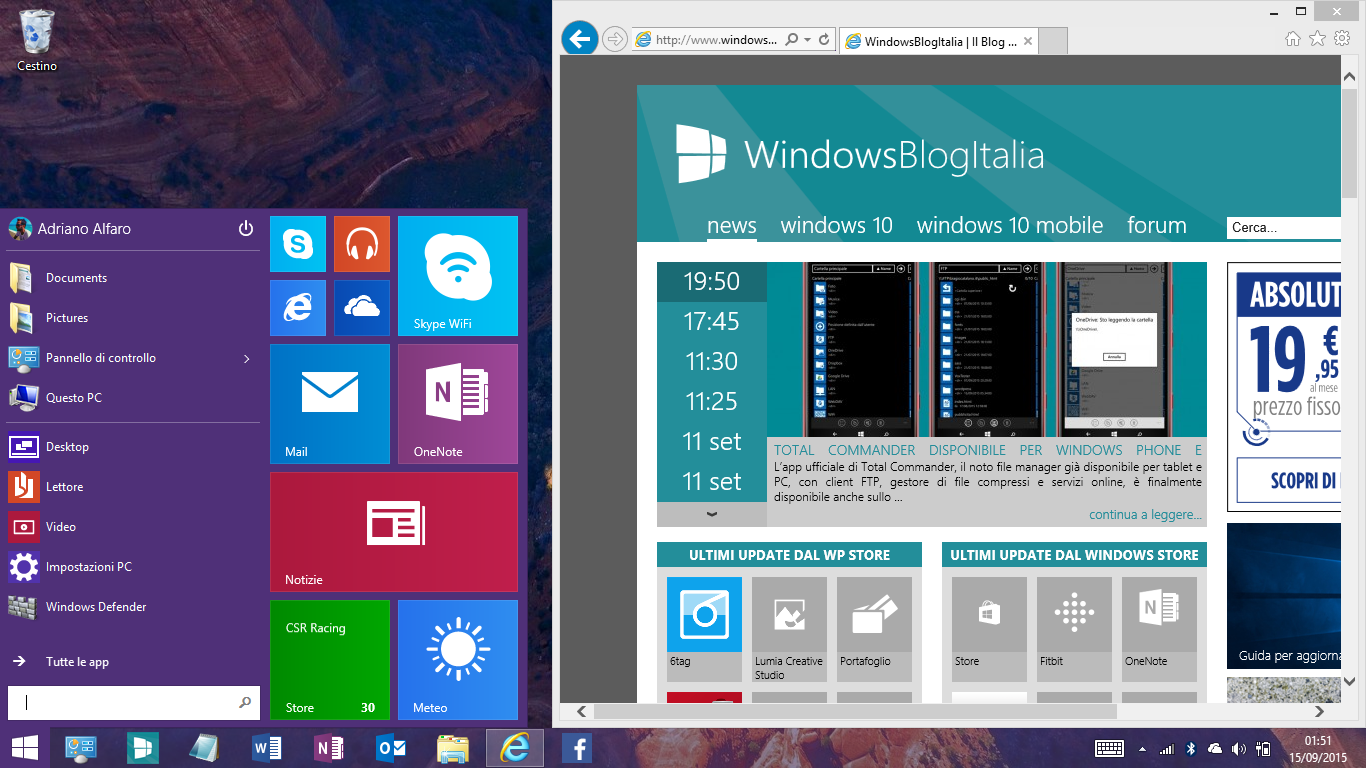Click the IE address bar URL
Viewport: 1366px width, 768px height.
coord(715,40)
